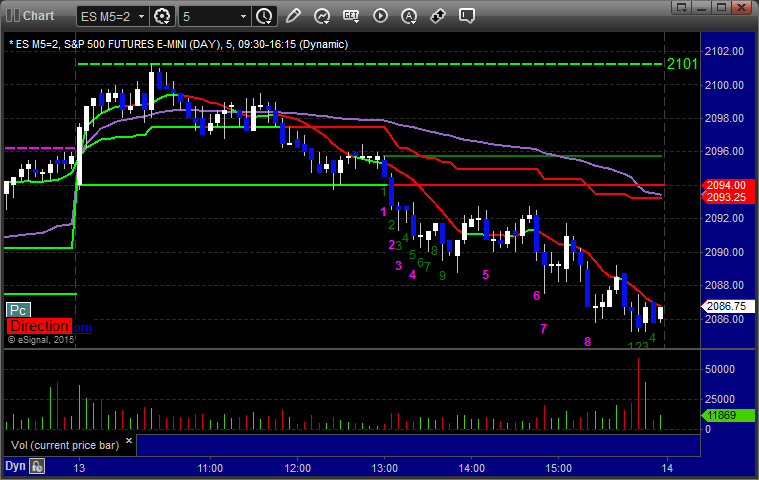Click the 2100.00 price axis label
Screen dimensions: 759x480
tap(724, 85)
